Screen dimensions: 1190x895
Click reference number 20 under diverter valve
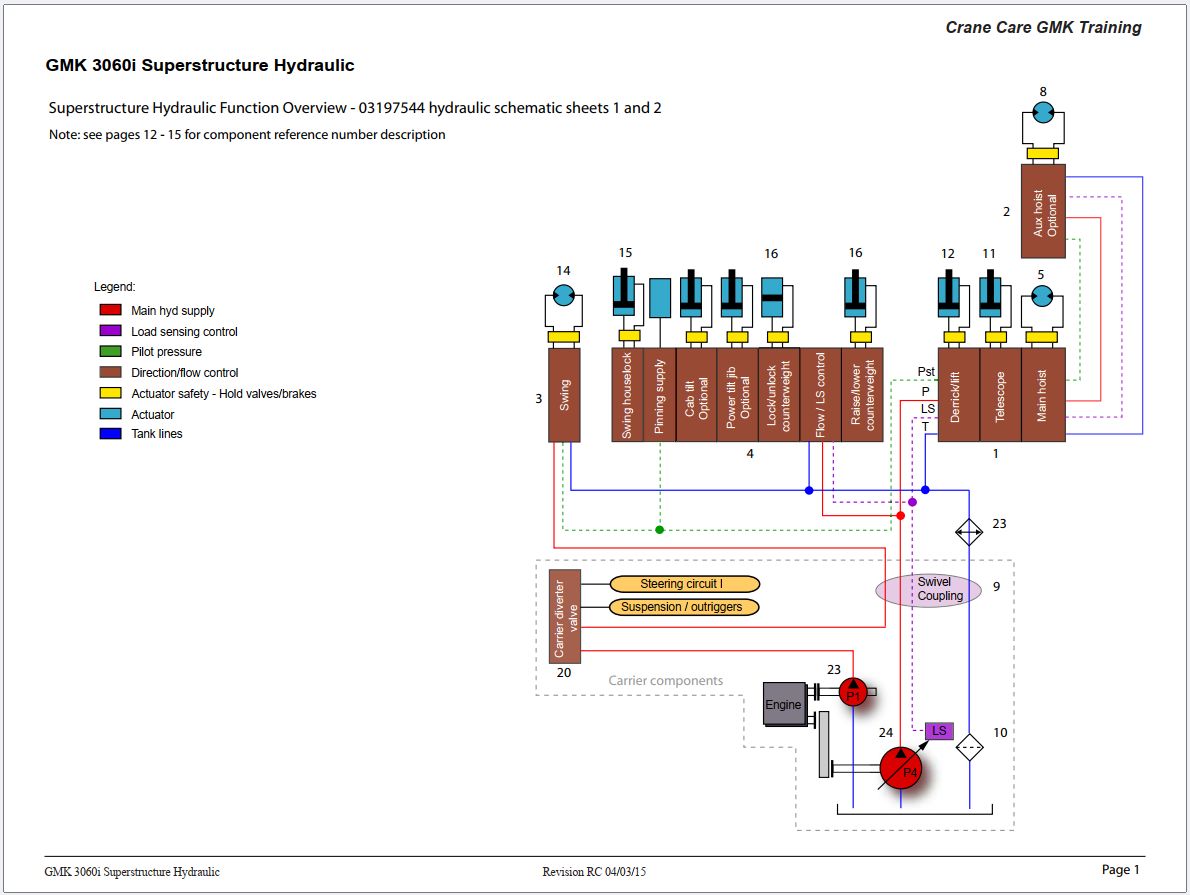tap(564, 673)
